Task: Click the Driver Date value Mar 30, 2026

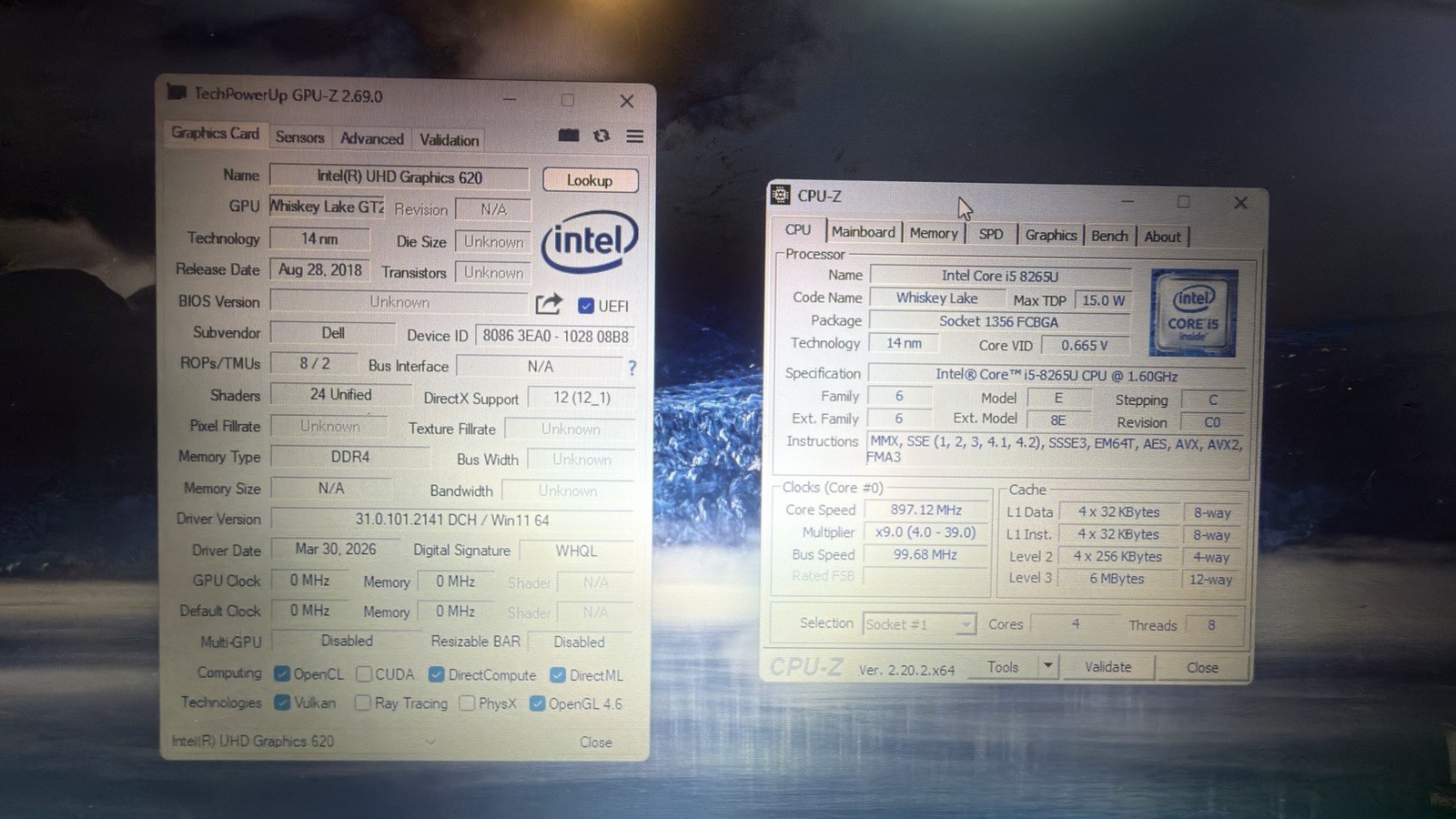Action: (x=336, y=550)
